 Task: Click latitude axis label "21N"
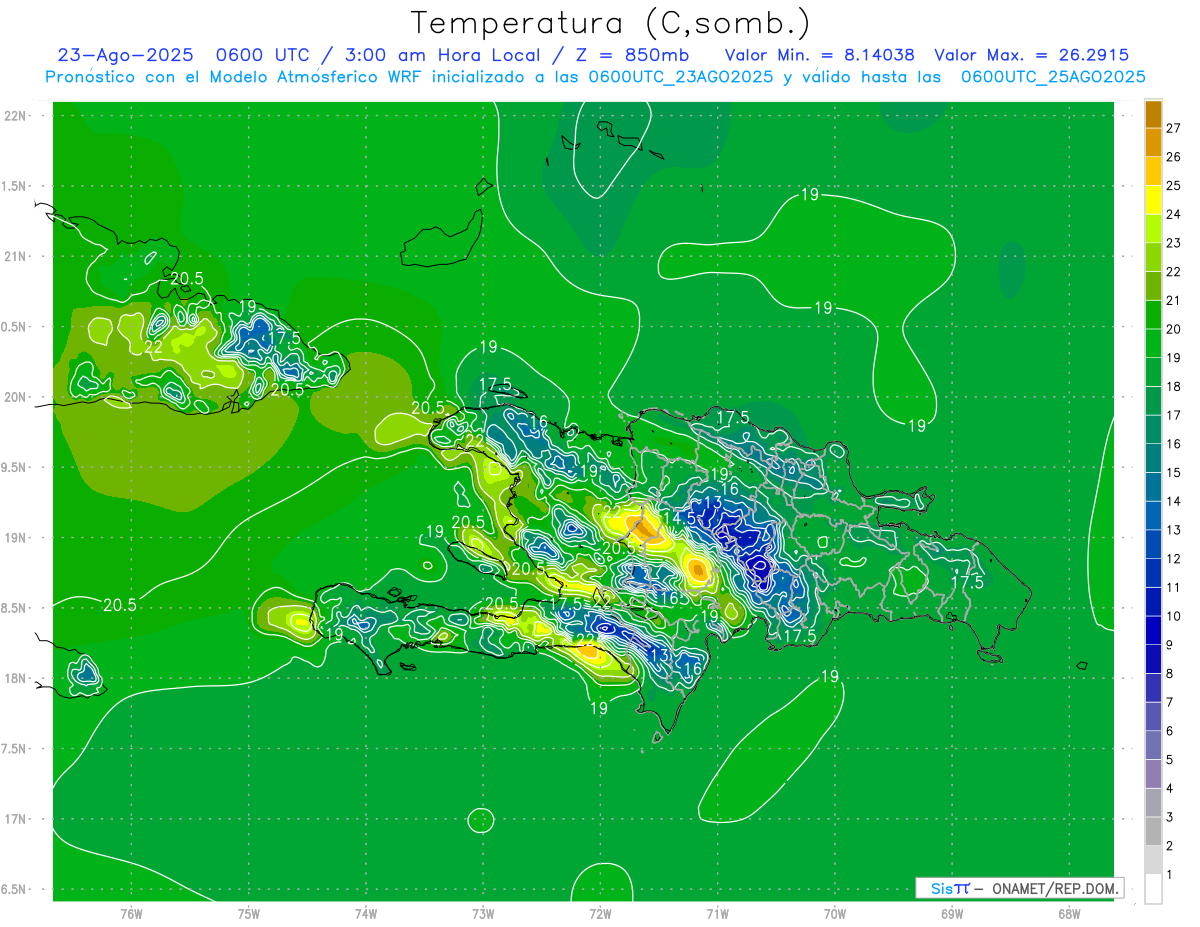(x=15, y=256)
